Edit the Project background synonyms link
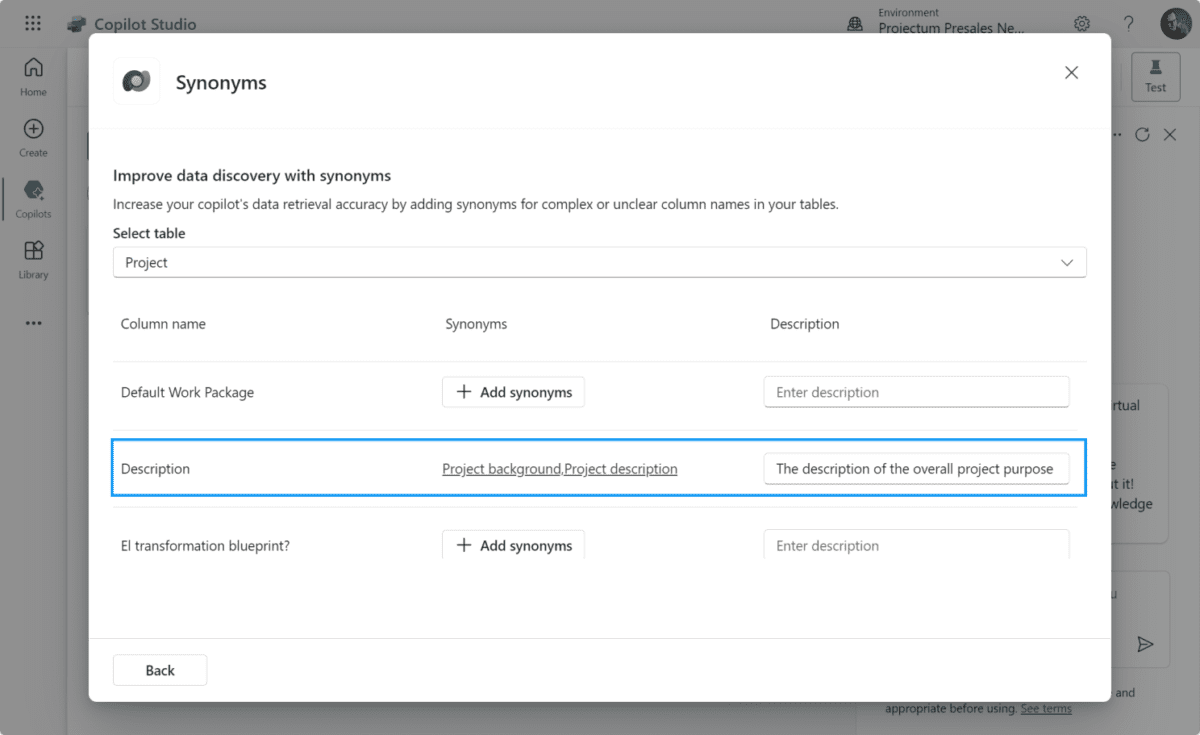Image resolution: width=1200 pixels, height=735 pixels. [560, 468]
